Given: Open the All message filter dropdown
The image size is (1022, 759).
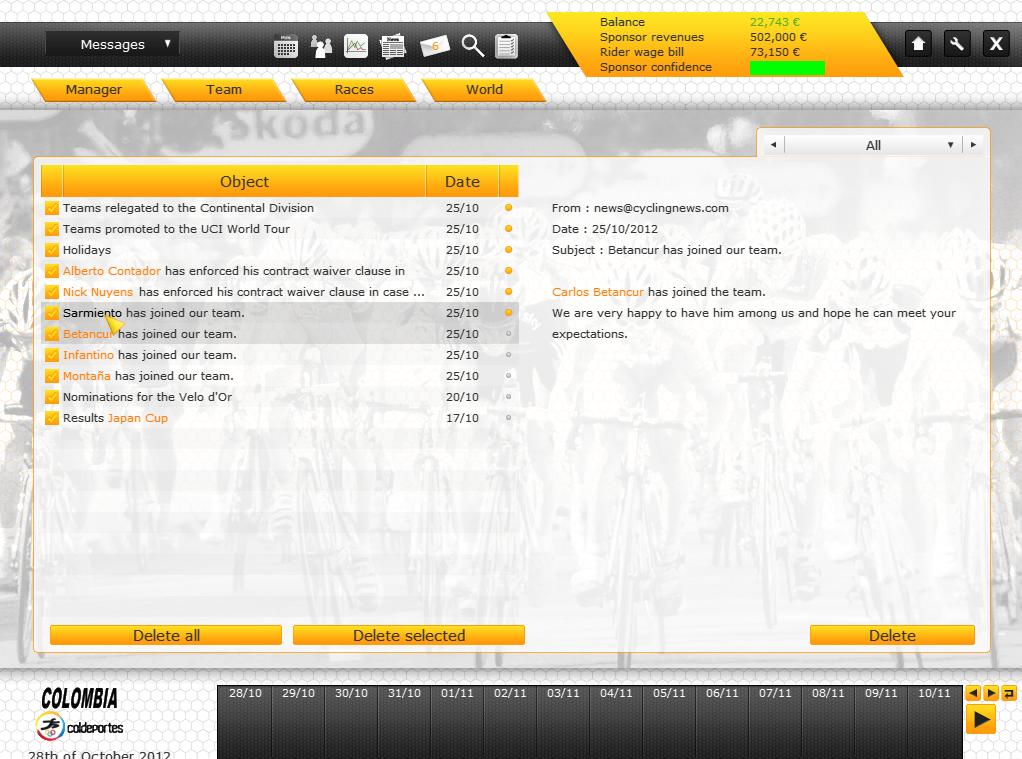Looking at the screenshot, I should click(x=872, y=145).
